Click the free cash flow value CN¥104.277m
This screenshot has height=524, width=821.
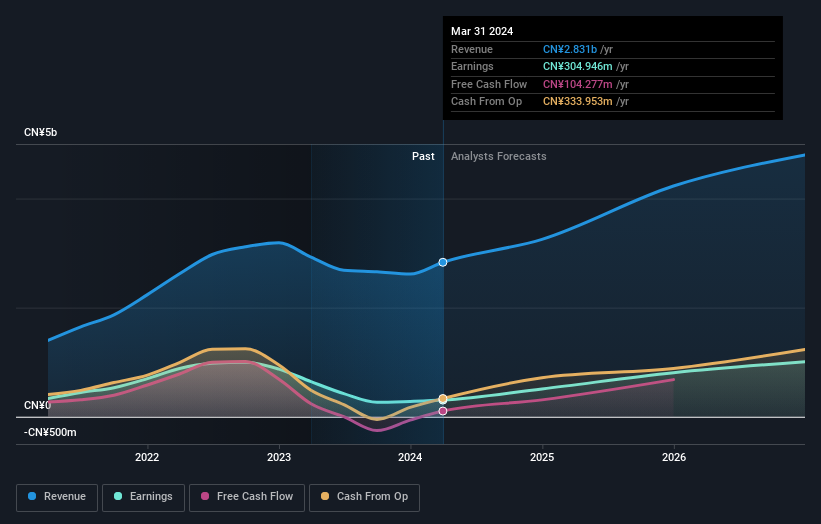click(578, 84)
